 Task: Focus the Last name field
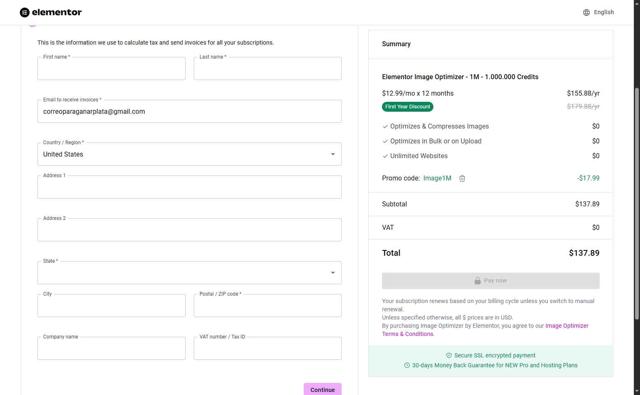pyautogui.click(x=268, y=68)
